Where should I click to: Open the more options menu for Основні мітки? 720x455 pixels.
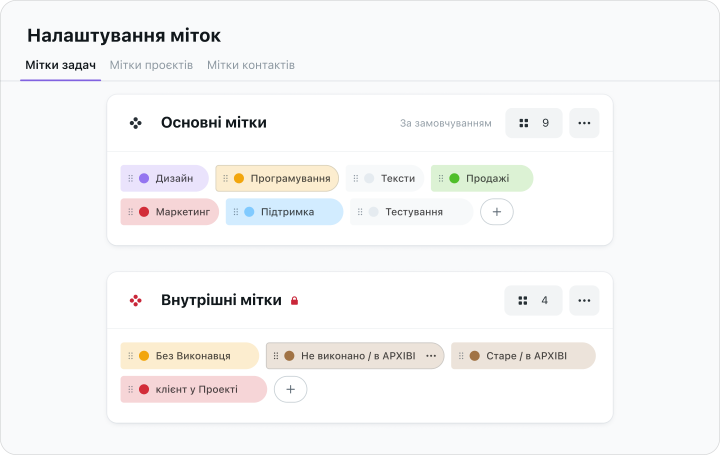click(x=584, y=123)
